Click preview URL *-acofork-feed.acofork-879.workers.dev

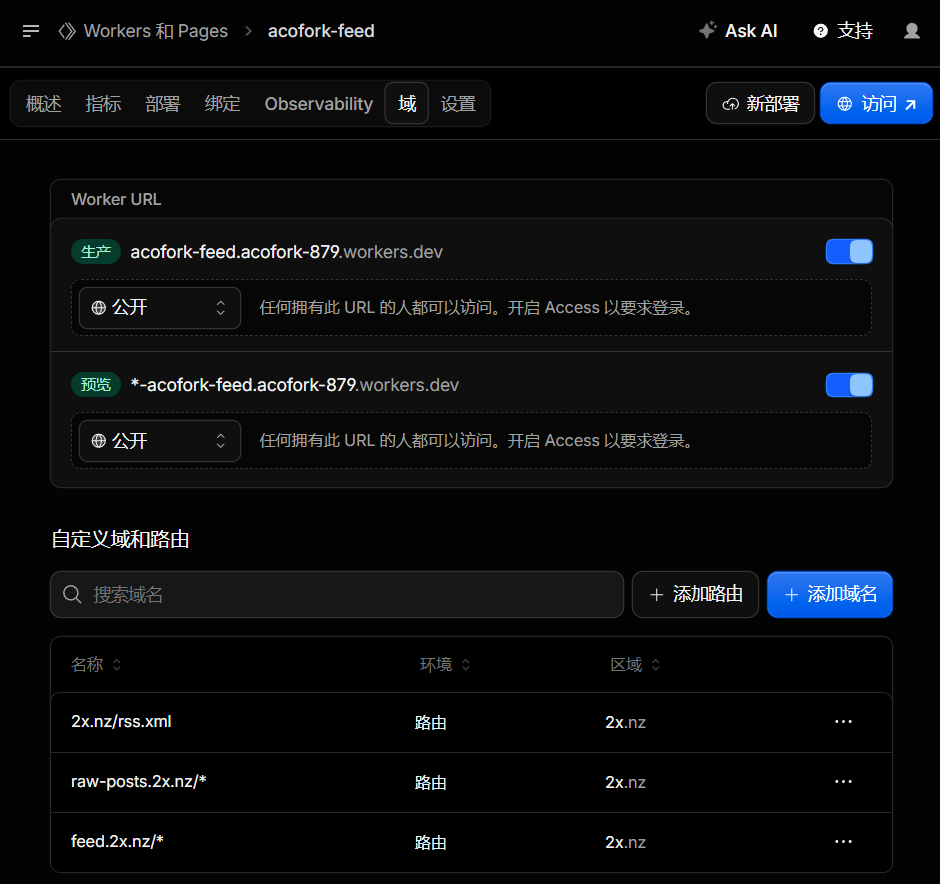294,385
